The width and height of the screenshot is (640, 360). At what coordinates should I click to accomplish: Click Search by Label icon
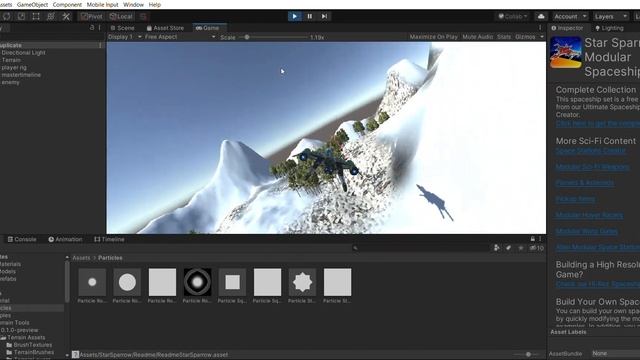click(509, 248)
